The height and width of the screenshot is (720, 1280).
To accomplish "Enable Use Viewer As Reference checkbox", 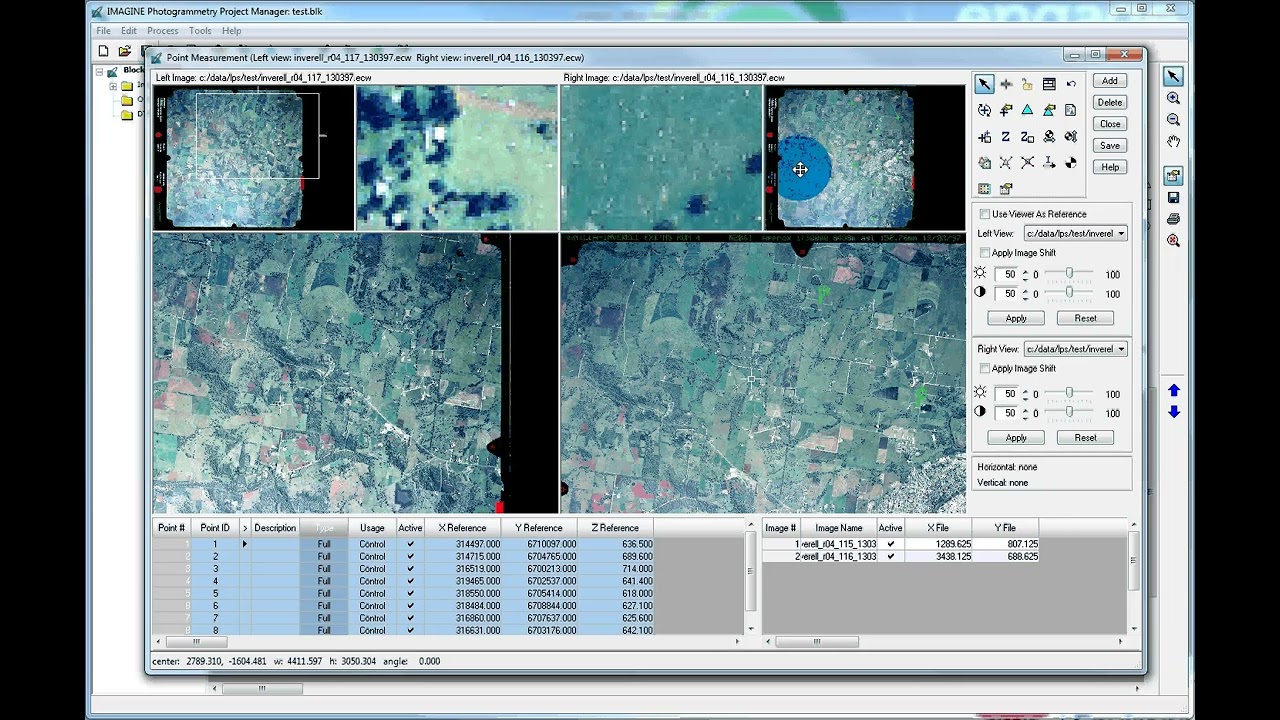I will pos(985,214).
